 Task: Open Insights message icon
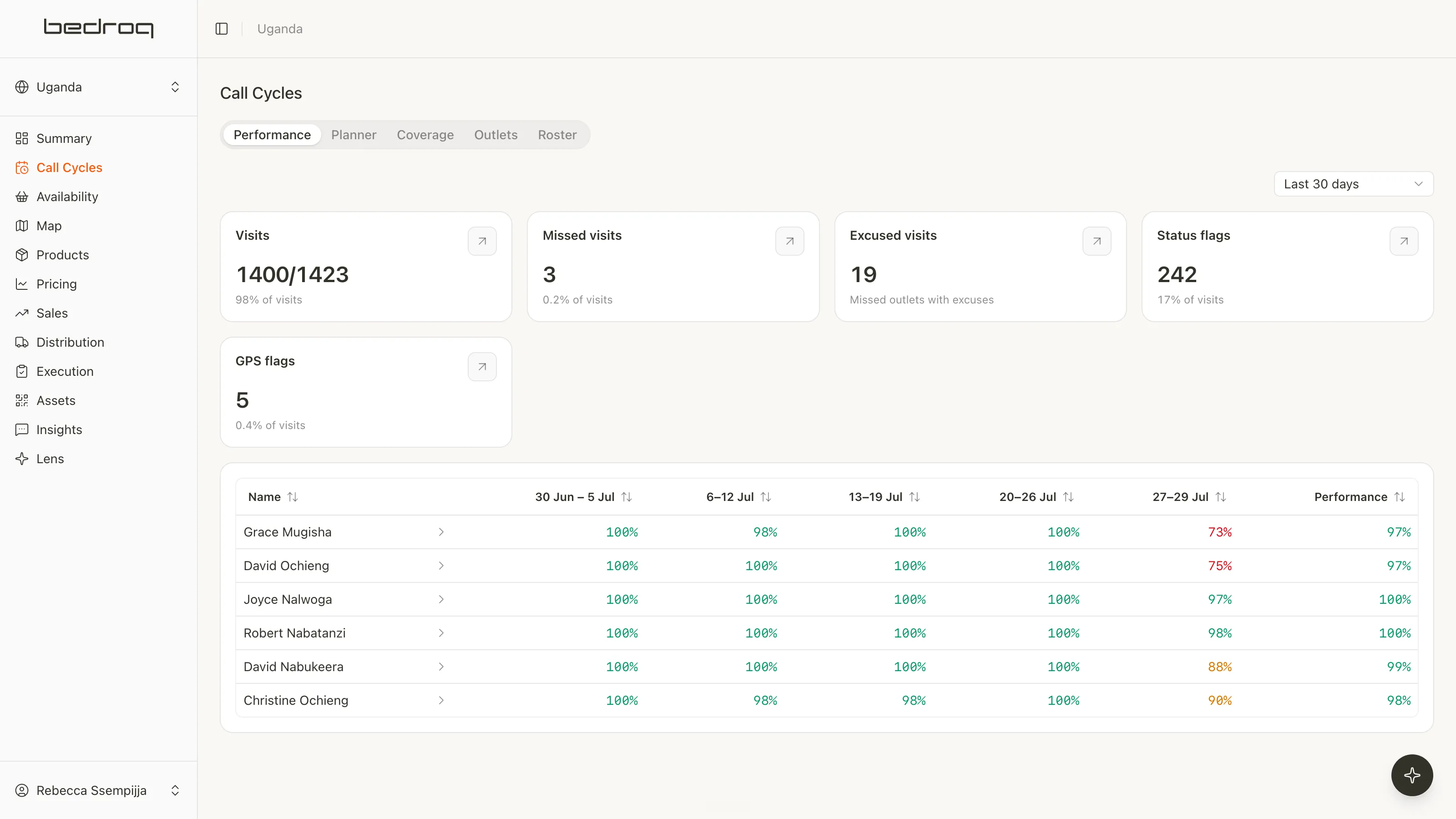tap(21, 430)
